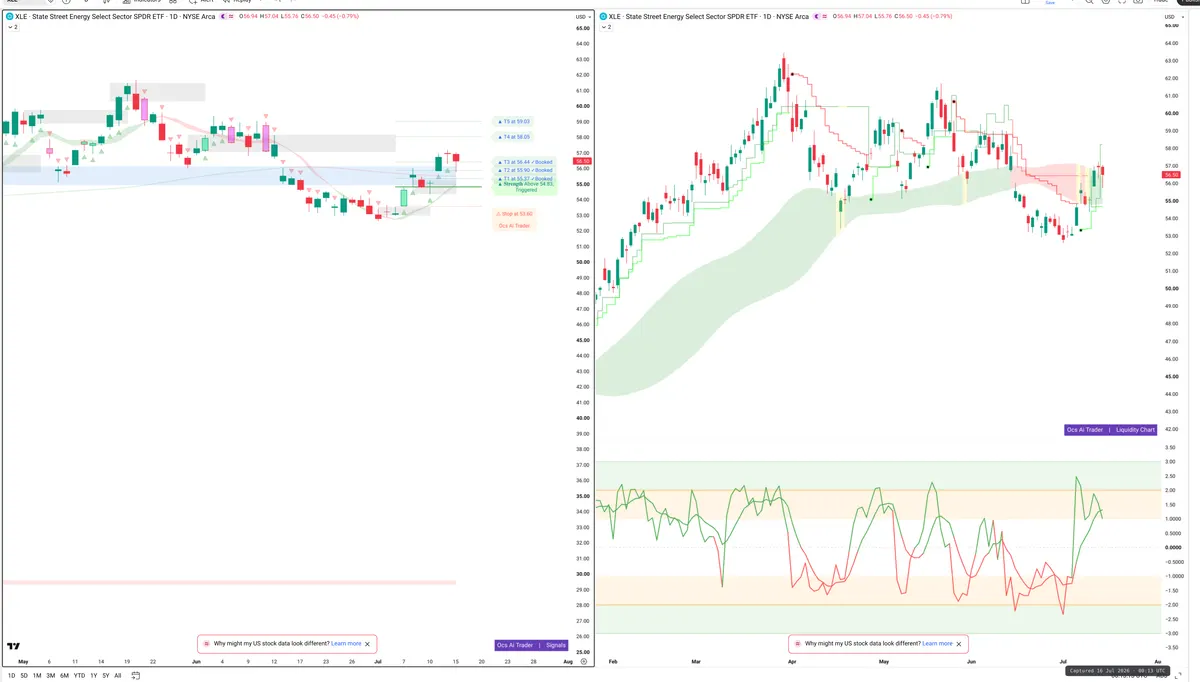Open left chart time axis settings gear
Viewport: 1200px width, 682px height.
pos(584,662)
